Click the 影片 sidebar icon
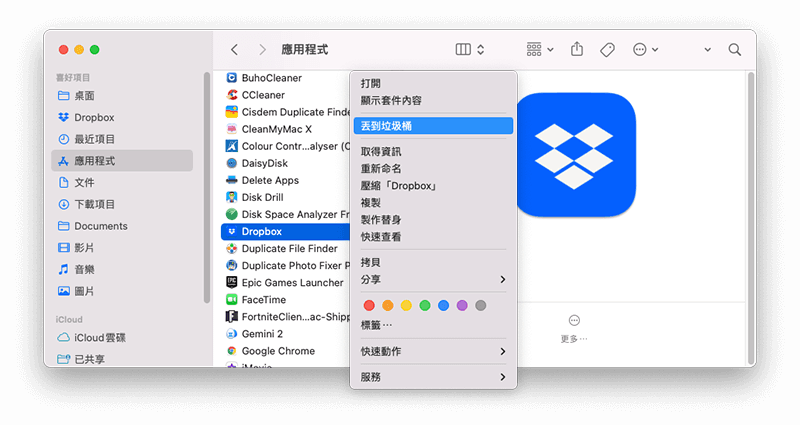The image size is (800, 425). point(63,248)
